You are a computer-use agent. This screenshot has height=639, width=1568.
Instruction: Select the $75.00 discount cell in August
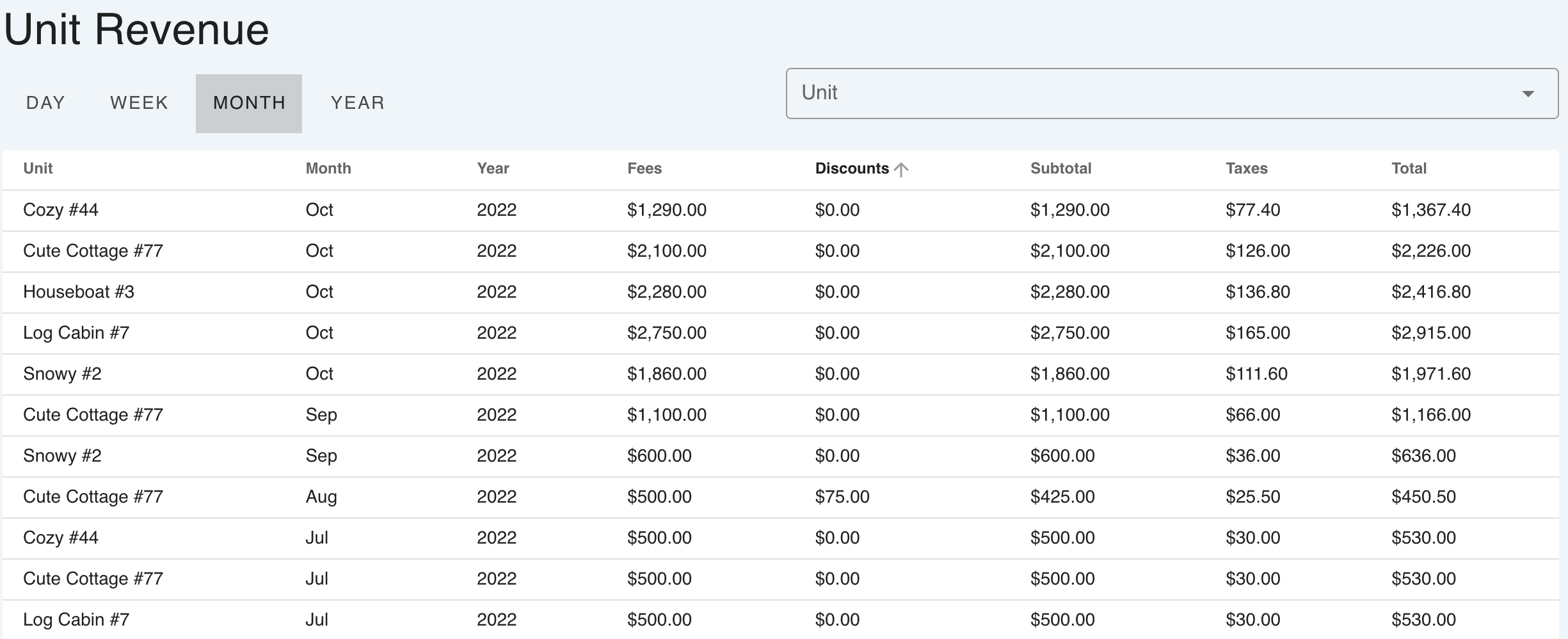pos(842,497)
